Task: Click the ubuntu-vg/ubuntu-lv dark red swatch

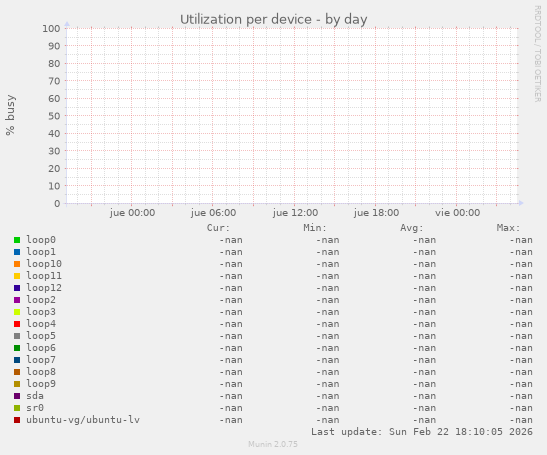Action: pos(17,420)
